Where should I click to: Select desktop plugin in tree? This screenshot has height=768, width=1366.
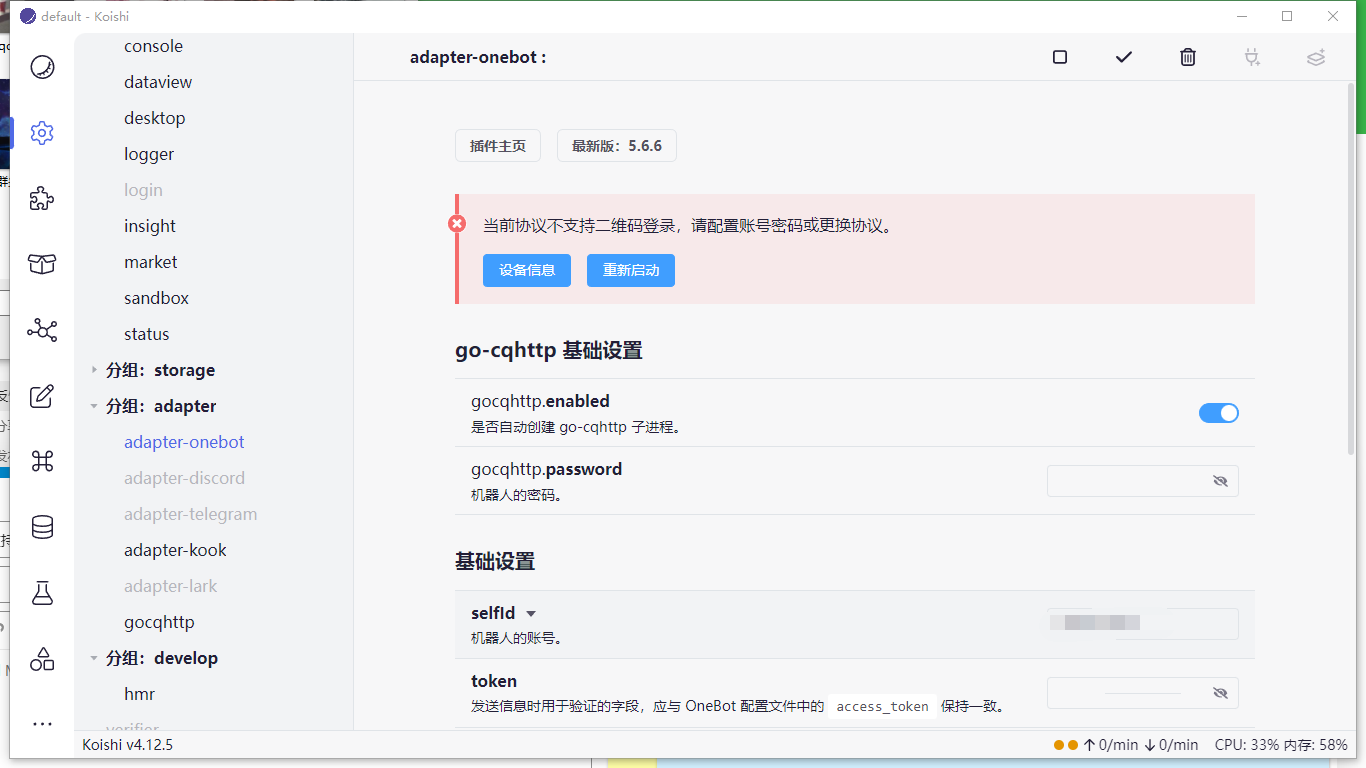point(154,118)
